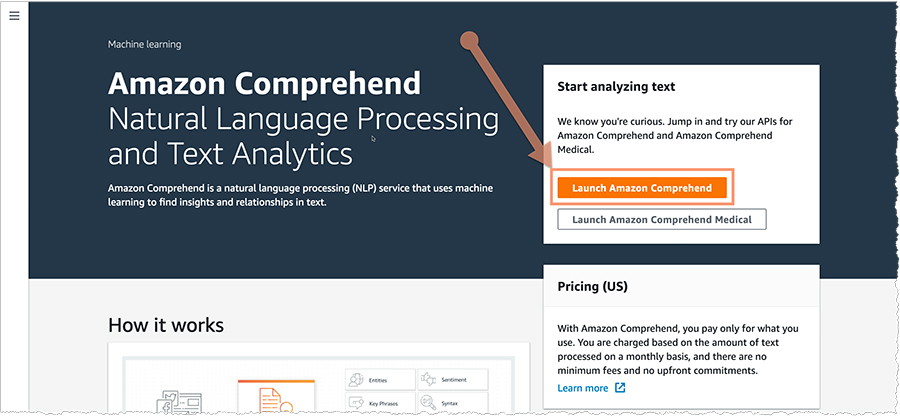
Task: Select the Key Phrases box in the diagram
Action: pyautogui.click(x=381, y=403)
